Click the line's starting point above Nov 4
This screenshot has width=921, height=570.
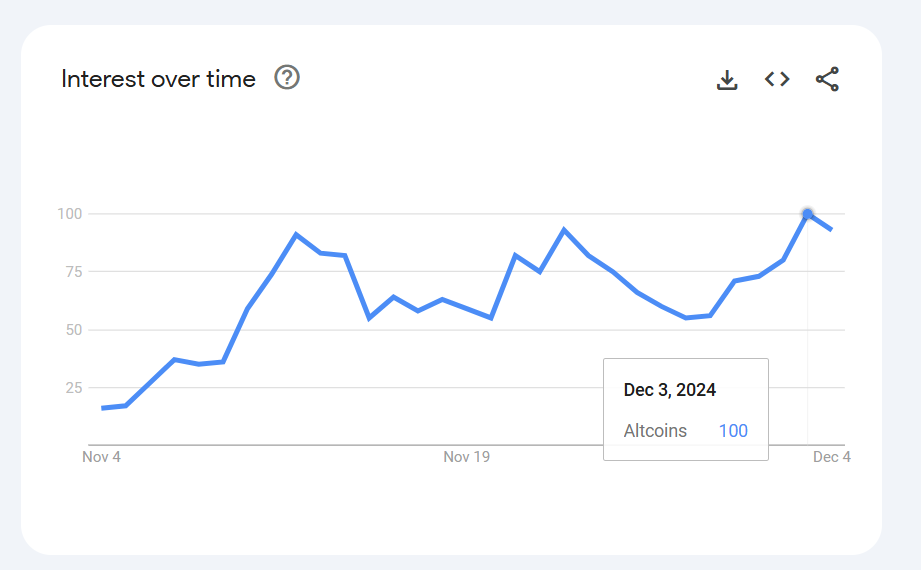pyautogui.click(x=102, y=408)
